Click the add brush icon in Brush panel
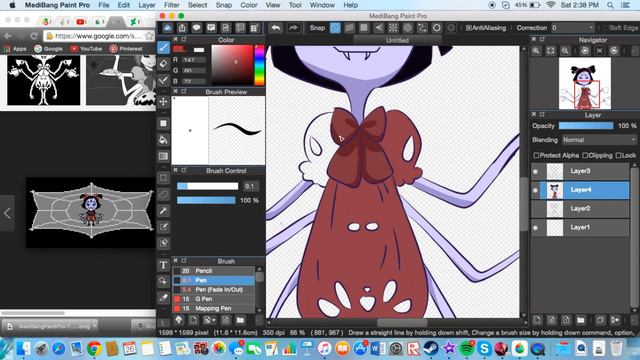Image resolution: width=640 pixels, height=360 pixels. click(x=193, y=320)
